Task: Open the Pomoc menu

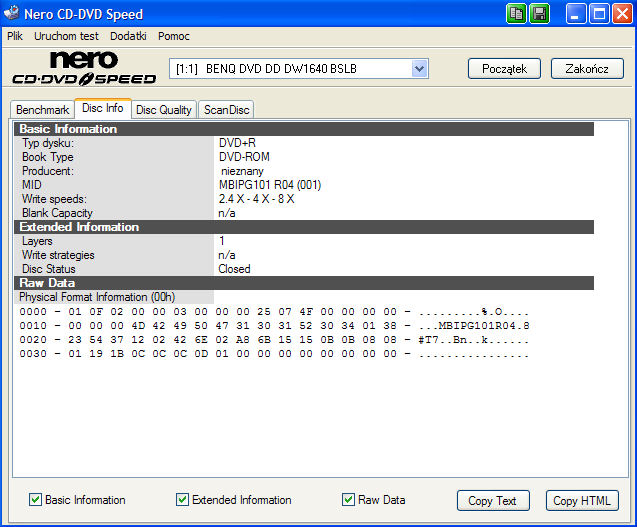Action: 174,36
